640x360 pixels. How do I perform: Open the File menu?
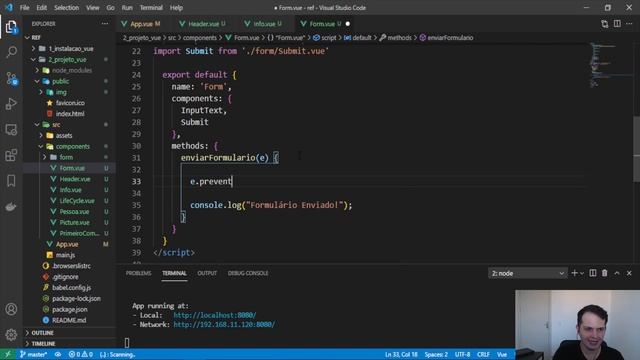tap(24, 8)
